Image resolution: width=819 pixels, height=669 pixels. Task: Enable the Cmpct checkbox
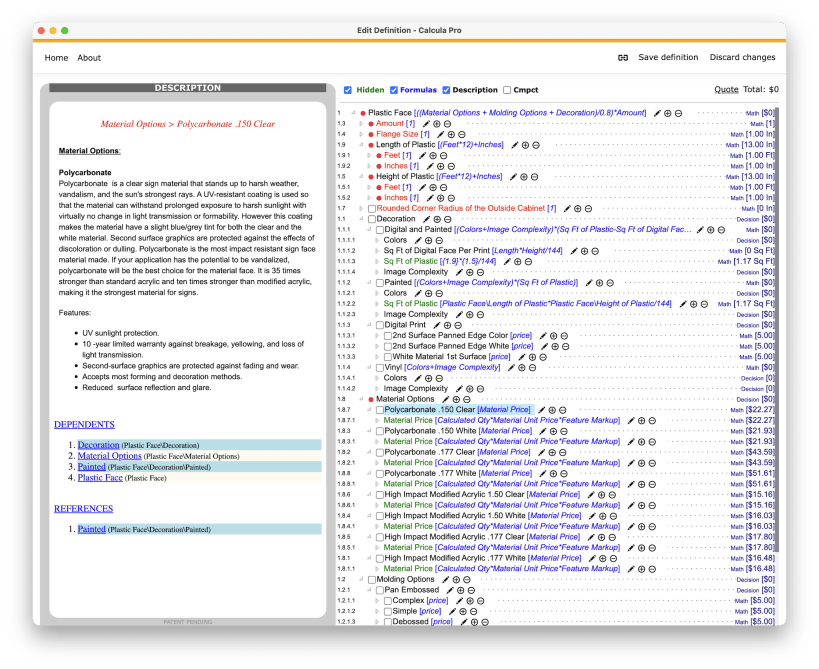coord(507,90)
